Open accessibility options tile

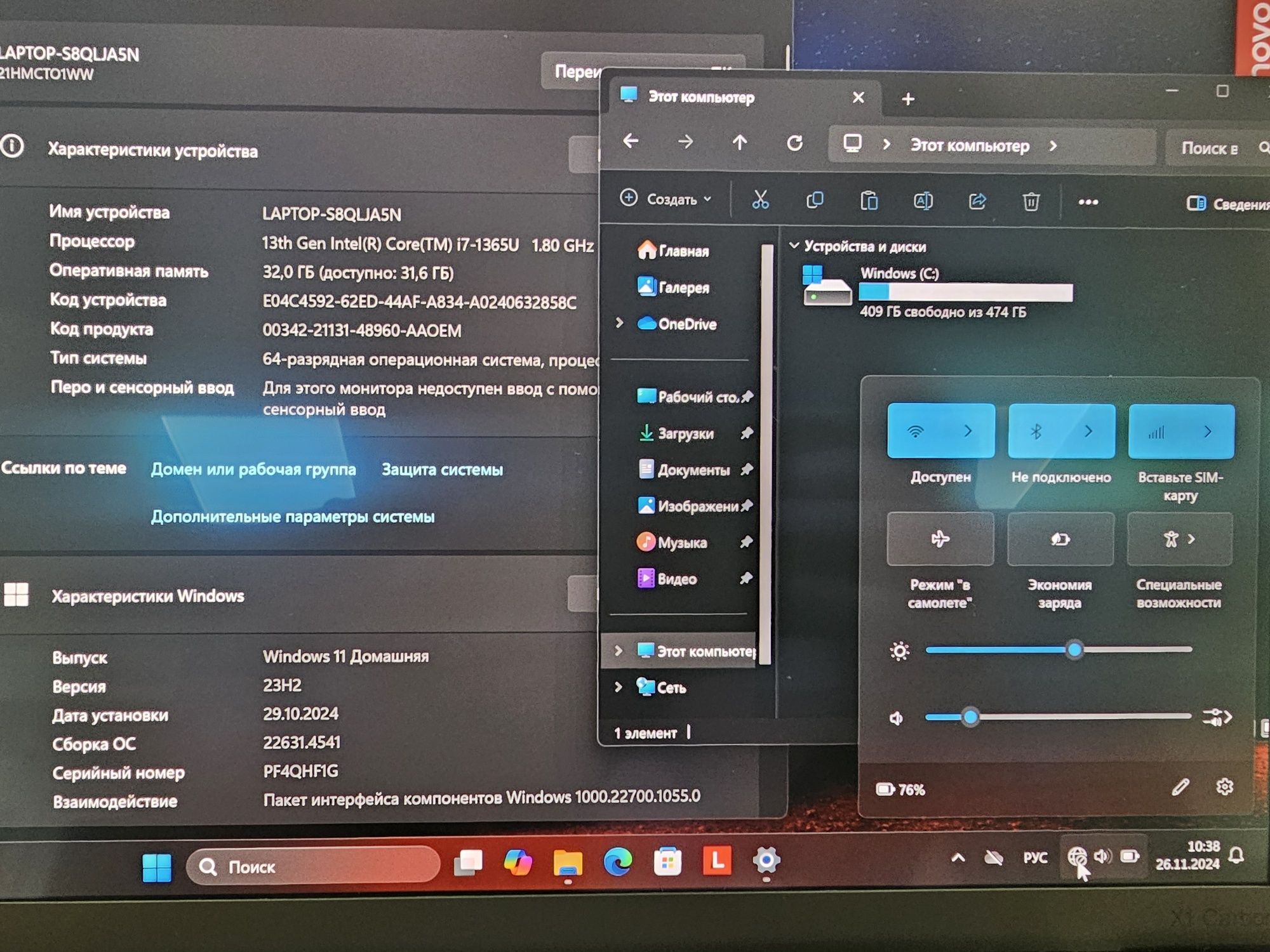[1180, 539]
